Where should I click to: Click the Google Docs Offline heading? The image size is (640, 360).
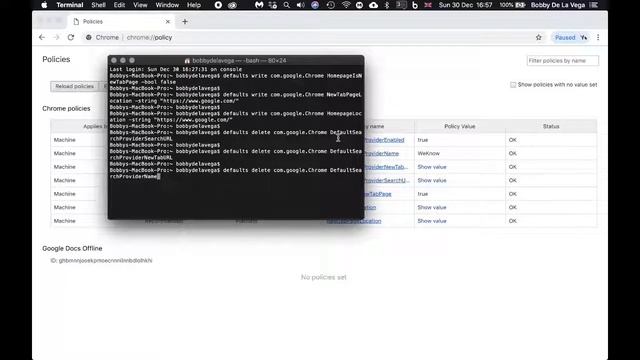(x=72, y=248)
